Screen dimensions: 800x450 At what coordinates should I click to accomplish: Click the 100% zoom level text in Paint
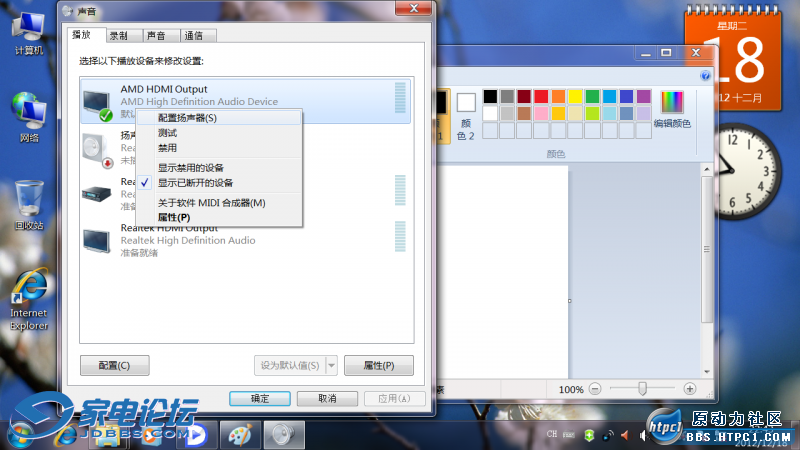(x=571, y=389)
